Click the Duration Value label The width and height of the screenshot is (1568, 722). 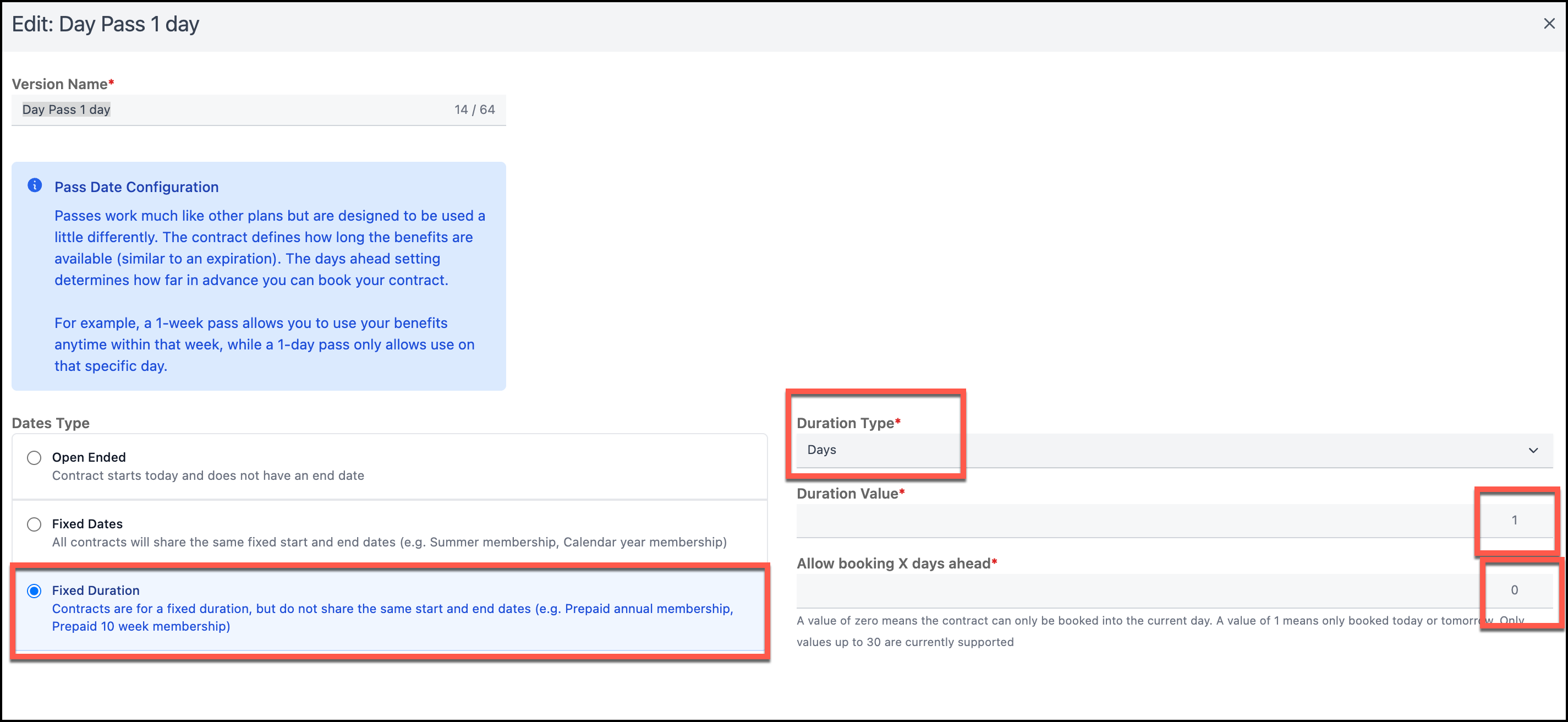(x=847, y=494)
